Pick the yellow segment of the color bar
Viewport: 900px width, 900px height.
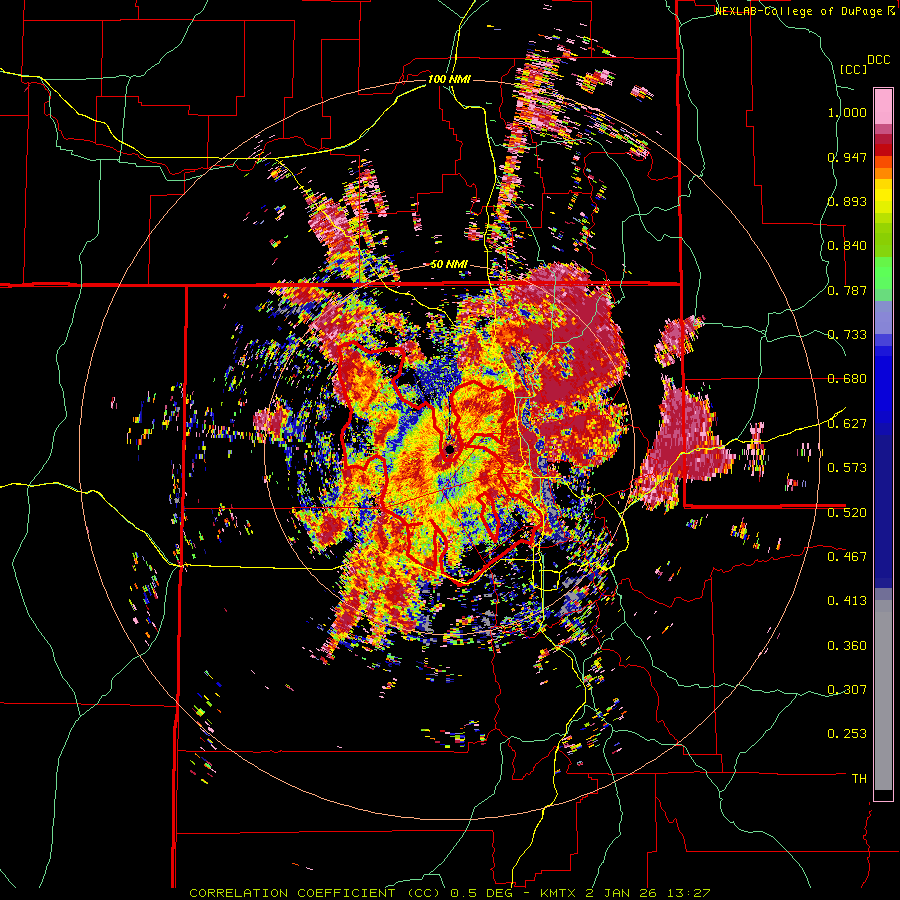(x=883, y=197)
